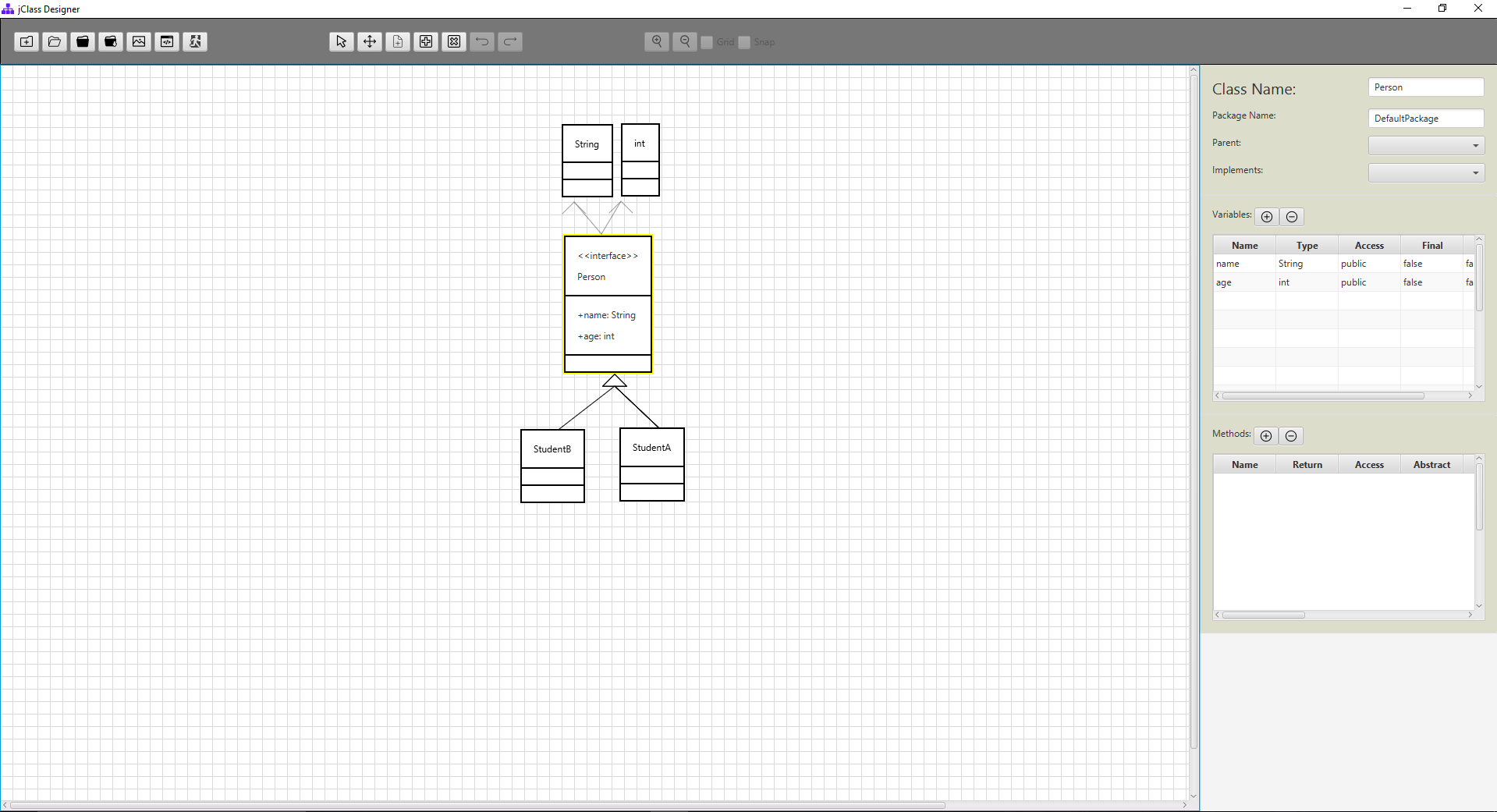Create a new project using the toolbar icon
Viewport: 1497px width, 812px height.
pyautogui.click(x=26, y=41)
